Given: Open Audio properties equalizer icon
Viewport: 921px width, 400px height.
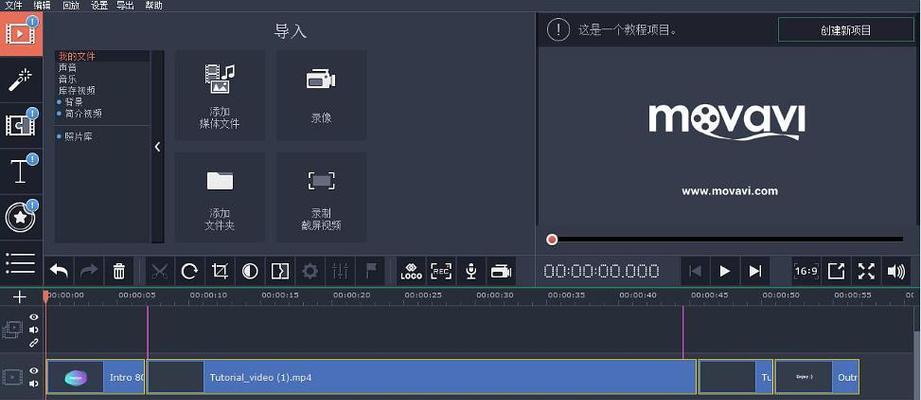Looking at the screenshot, I should [x=340, y=271].
